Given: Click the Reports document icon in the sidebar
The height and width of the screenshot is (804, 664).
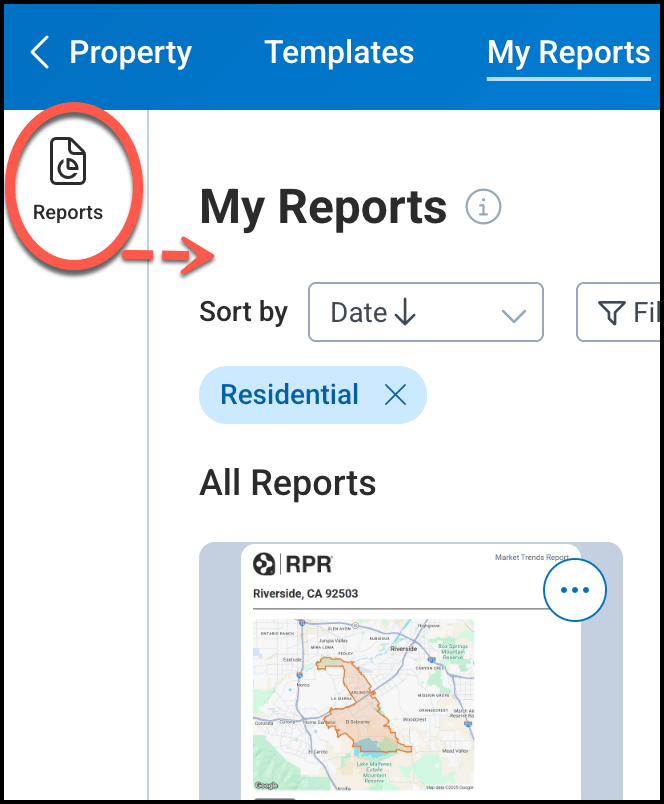Looking at the screenshot, I should pyautogui.click(x=68, y=162).
